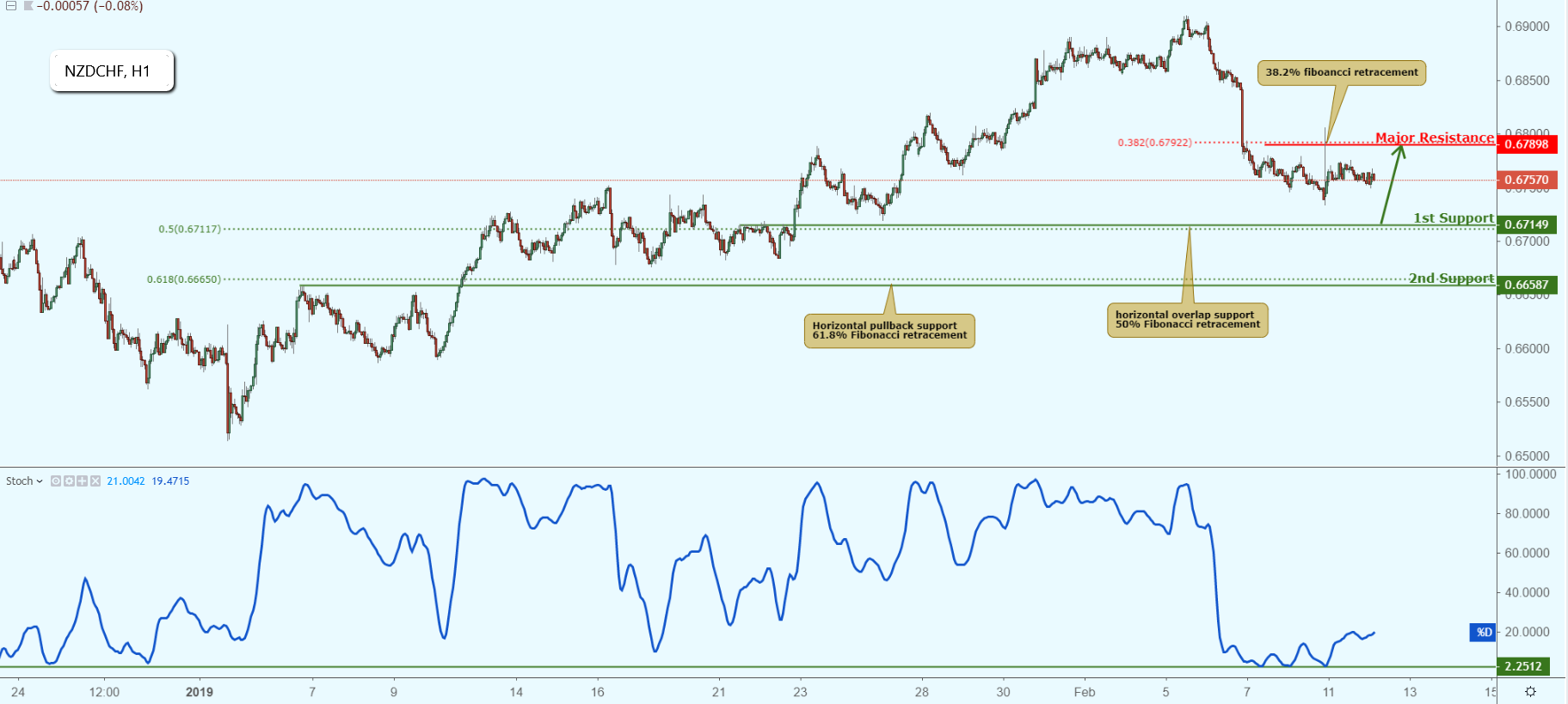
Task: Click the 0.5(0.67117) fib level text
Action: click(x=189, y=230)
